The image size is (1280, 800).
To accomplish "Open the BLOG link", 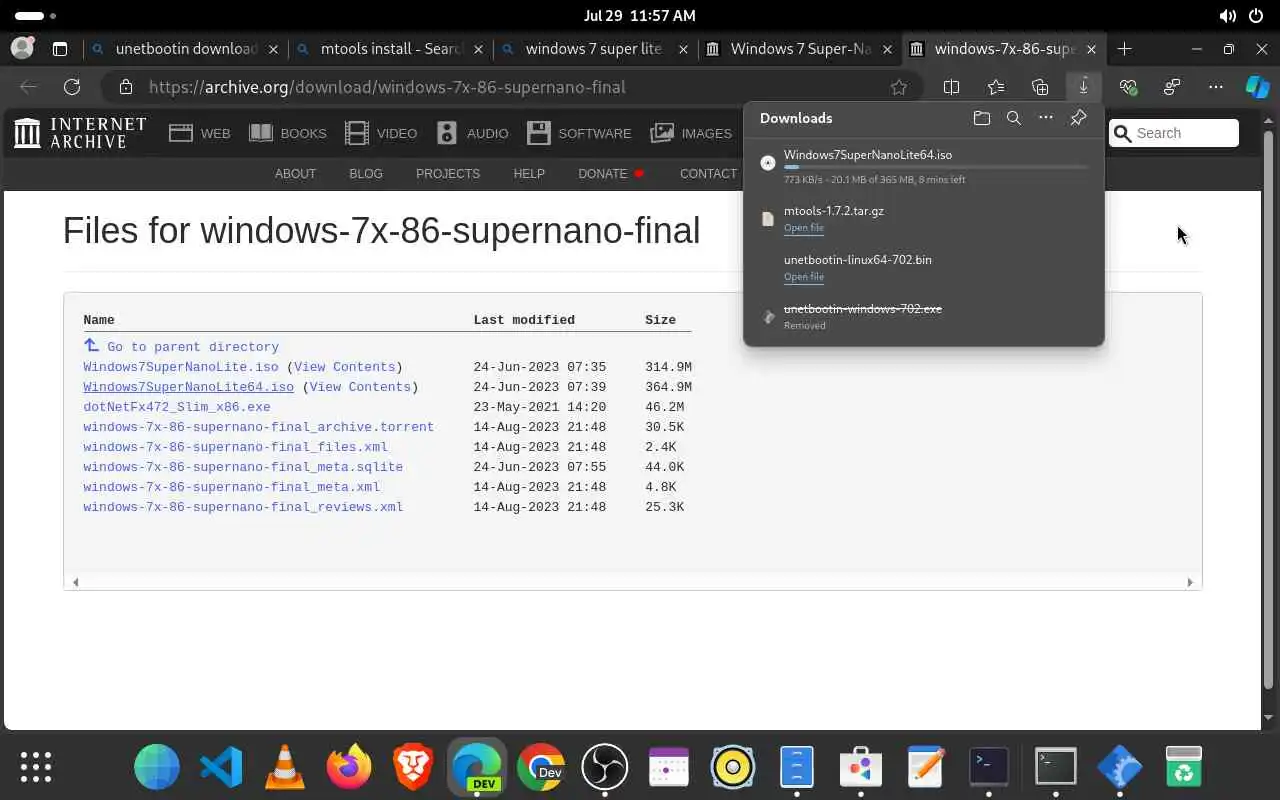I will (366, 174).
